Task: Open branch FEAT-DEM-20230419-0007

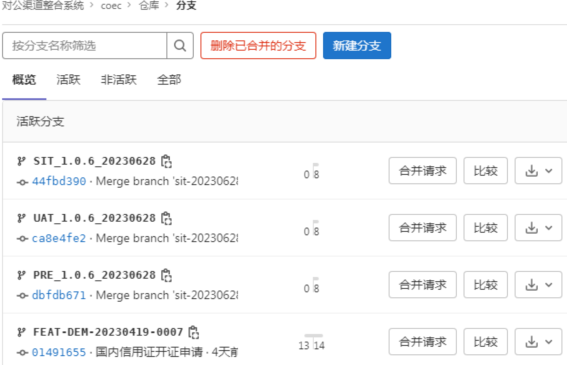Action: pos(108,332)
